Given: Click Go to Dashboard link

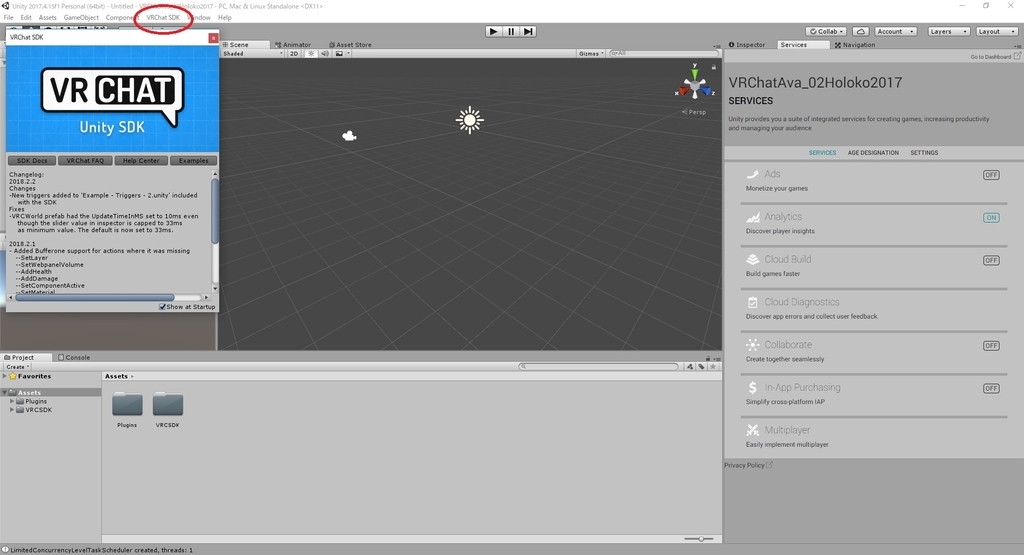Looking at the screenshot, I should click(995, 57).
